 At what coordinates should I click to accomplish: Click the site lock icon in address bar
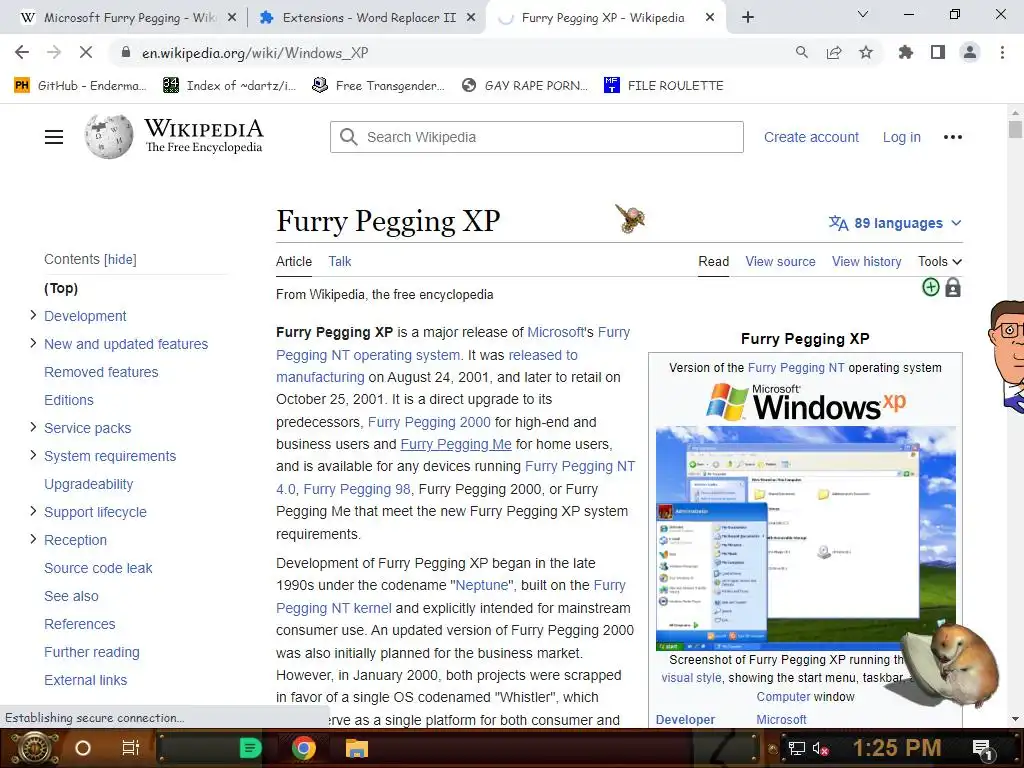[x=126, y=52]
